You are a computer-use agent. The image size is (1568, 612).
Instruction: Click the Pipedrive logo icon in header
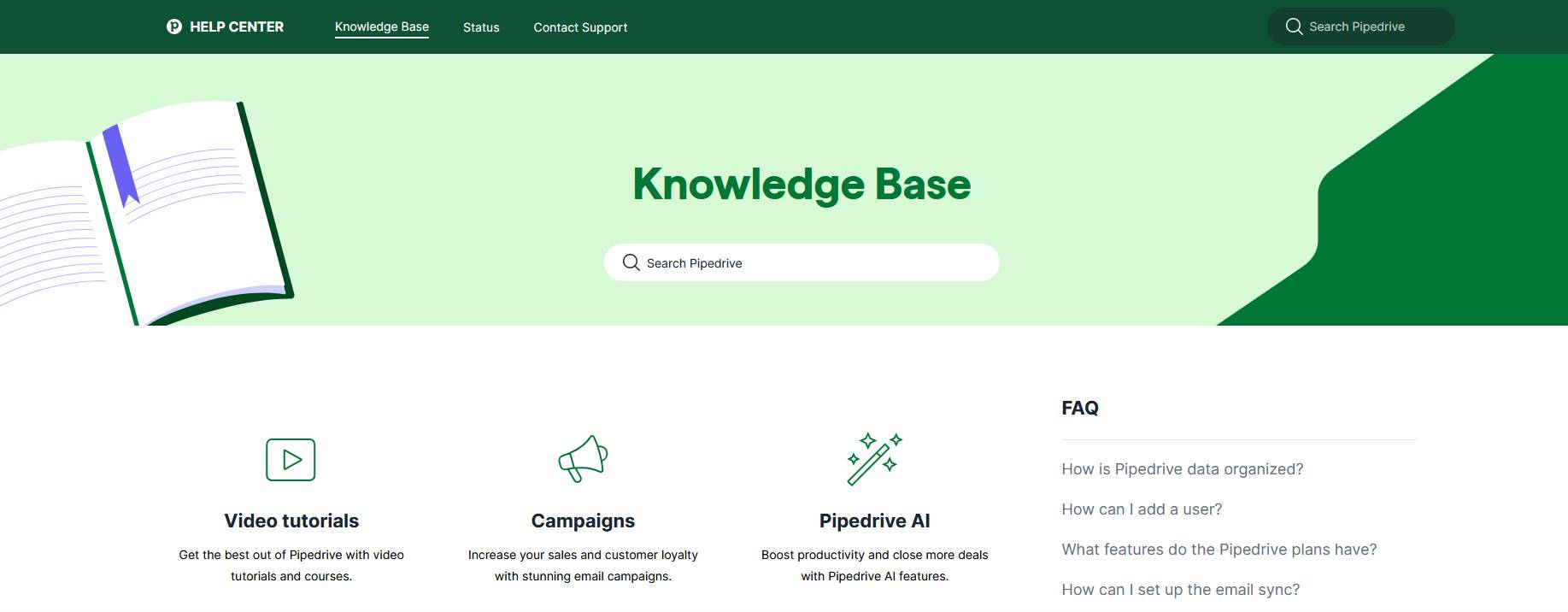[174, 26]
